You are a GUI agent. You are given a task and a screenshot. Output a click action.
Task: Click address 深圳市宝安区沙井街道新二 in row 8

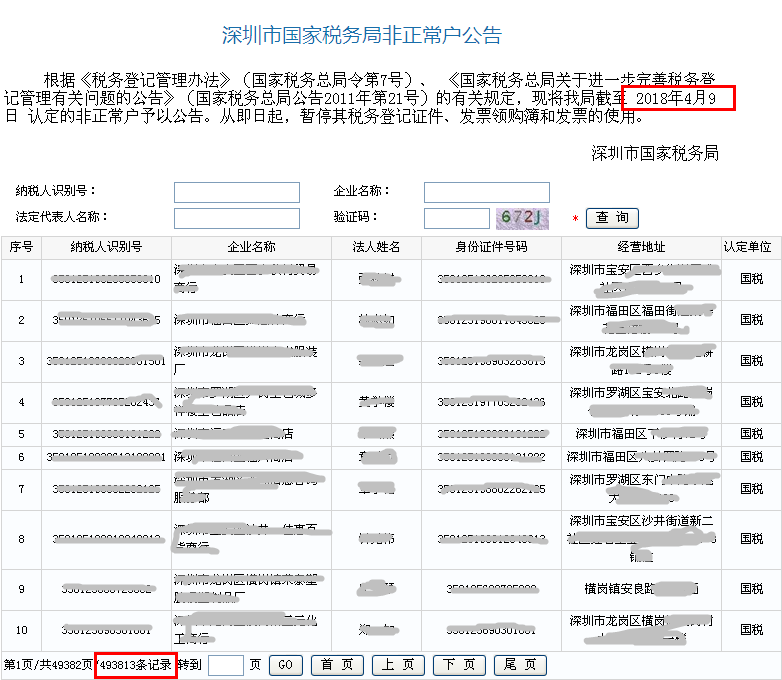[641, 521]
